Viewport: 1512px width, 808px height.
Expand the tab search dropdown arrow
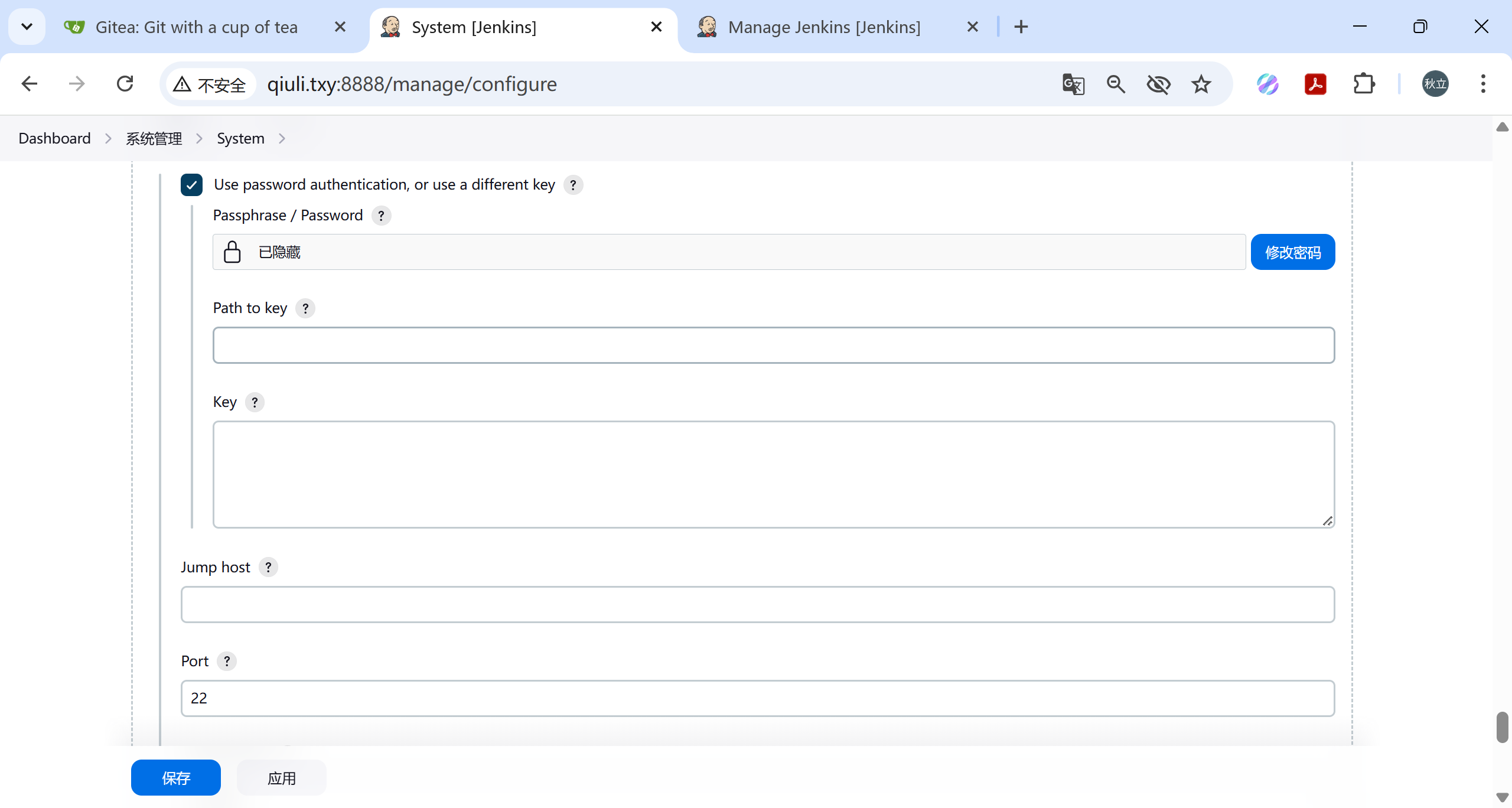pos(27,27)
